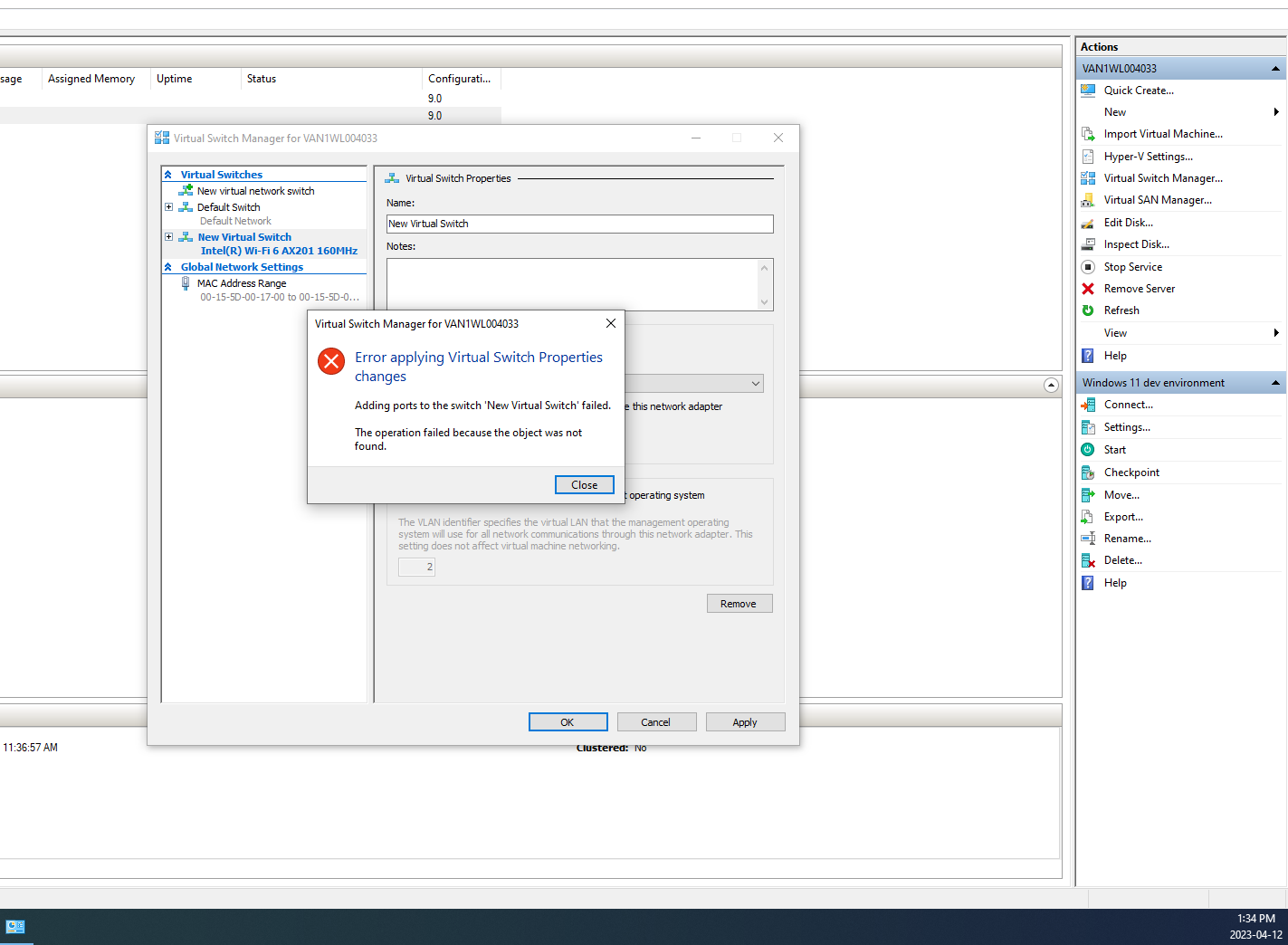This screenshot has width=1288, height=945.
Task: Click OK in Virtual Switch Manager
Action: coord(568,722)
